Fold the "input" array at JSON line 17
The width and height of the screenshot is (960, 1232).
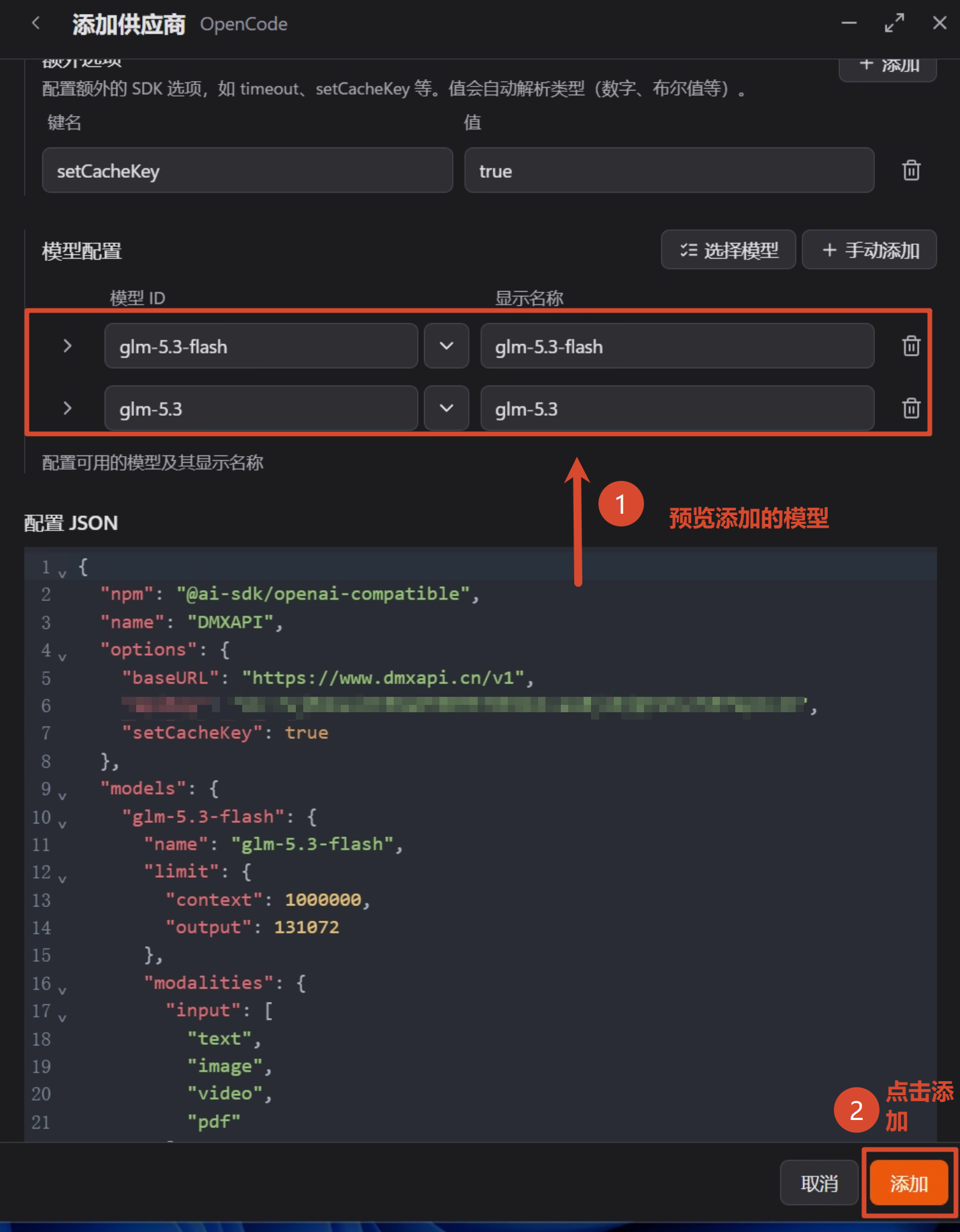pyautogui.click(x=62, y=1017)
